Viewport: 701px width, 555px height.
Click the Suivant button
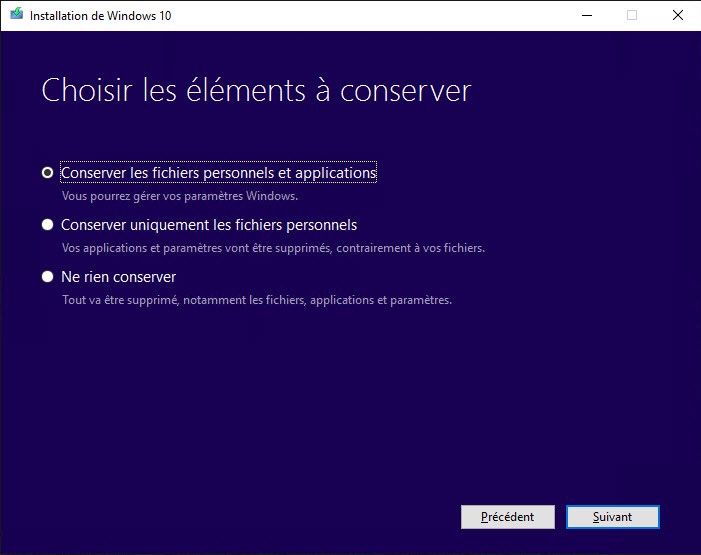(612, 517)
